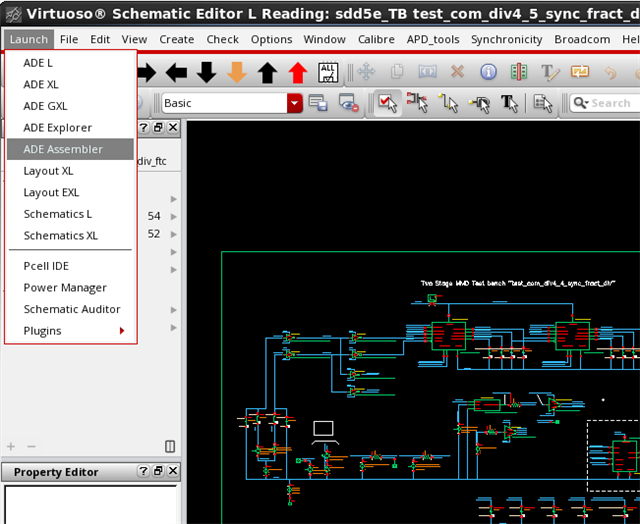Click the Undo arrow toolbar icon
Image resolution: width=640 pixels, height=524 pixels.
[610, 73]
